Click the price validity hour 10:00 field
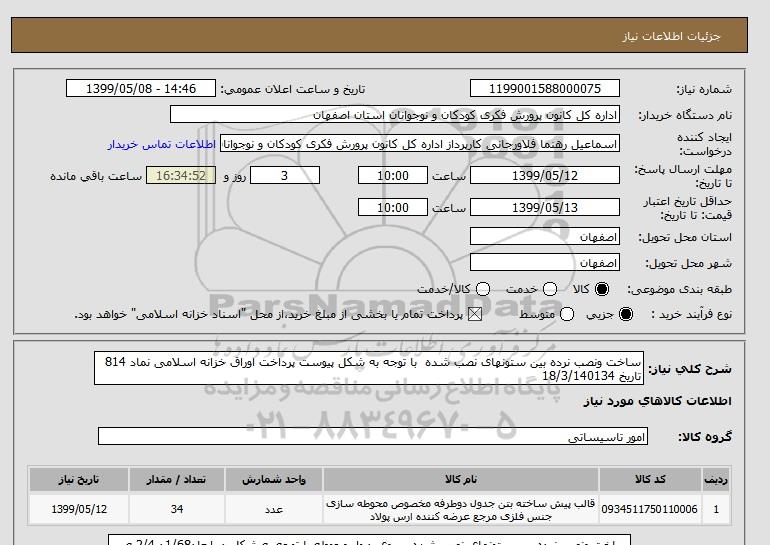This screenshot has width=770, height=545. click(x=393, y=207)
